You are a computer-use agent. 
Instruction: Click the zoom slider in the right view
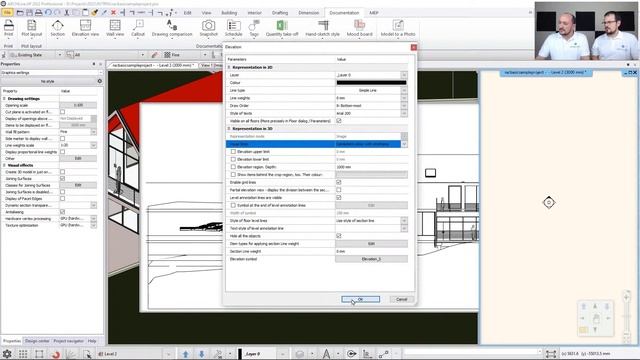pos(627,316)
